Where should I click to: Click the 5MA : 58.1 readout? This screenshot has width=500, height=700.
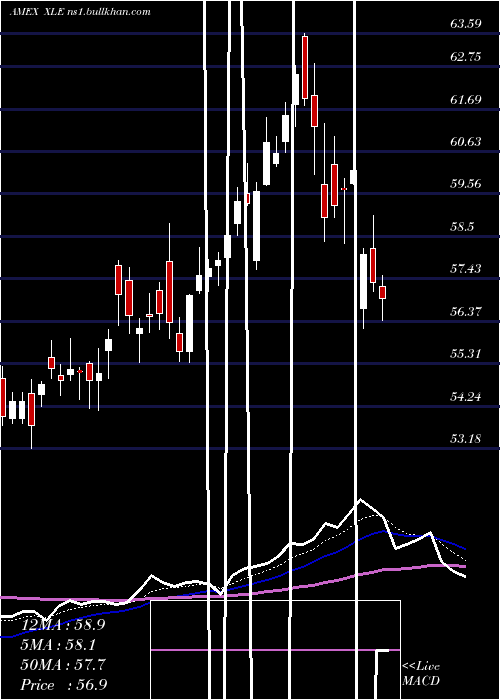[x=60, y=645]
